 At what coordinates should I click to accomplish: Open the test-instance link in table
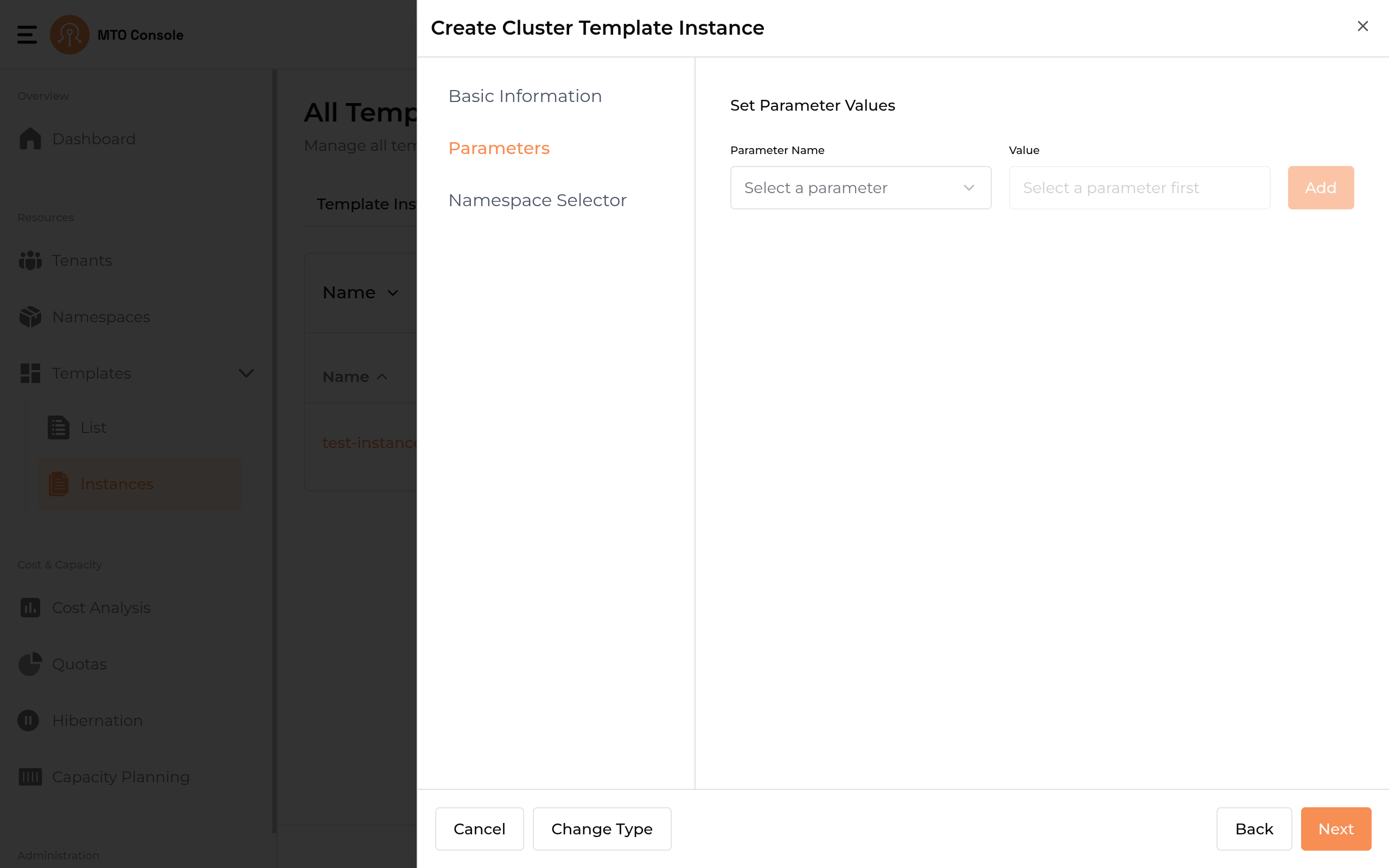(x=369, y=443)
